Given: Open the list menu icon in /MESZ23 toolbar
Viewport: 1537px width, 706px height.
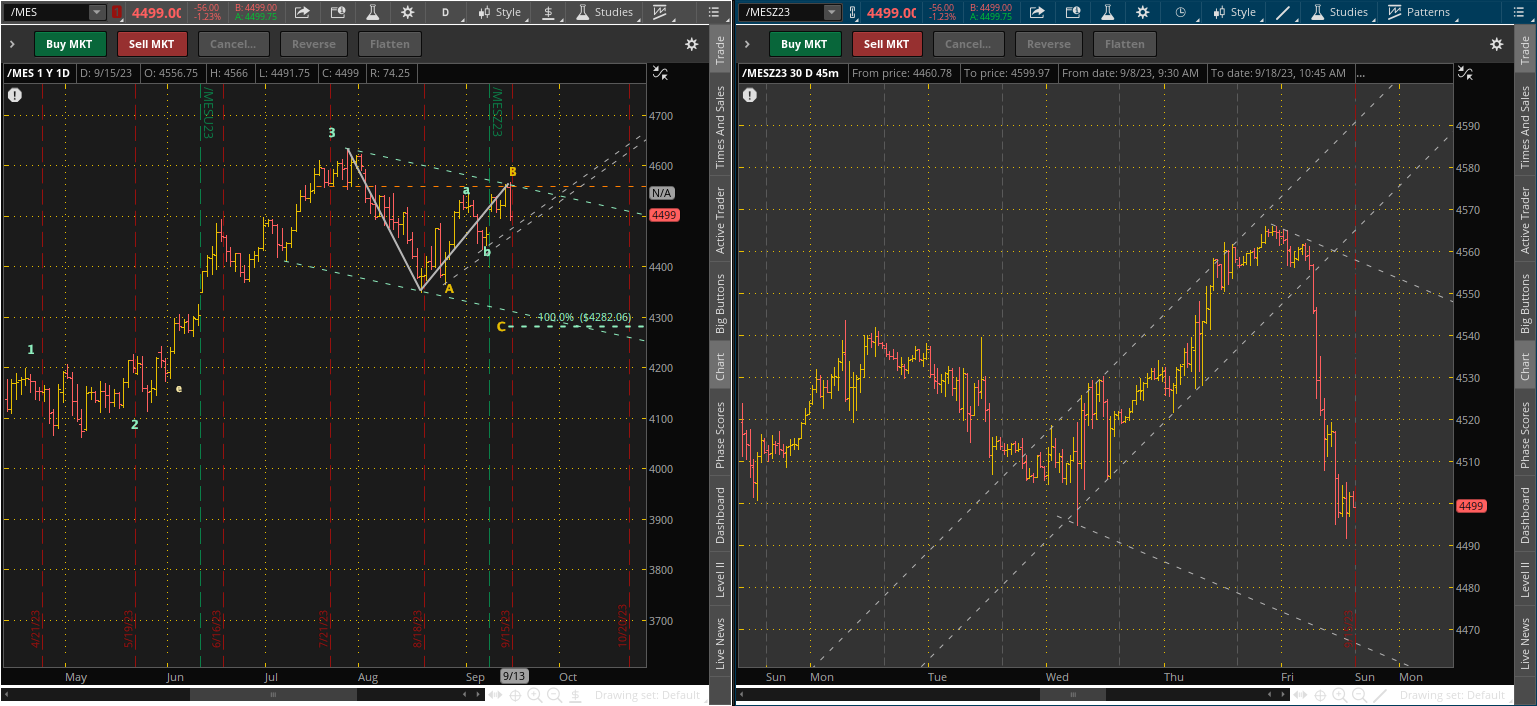Looking at the screenshot, I should click(x=1521, y=12).
